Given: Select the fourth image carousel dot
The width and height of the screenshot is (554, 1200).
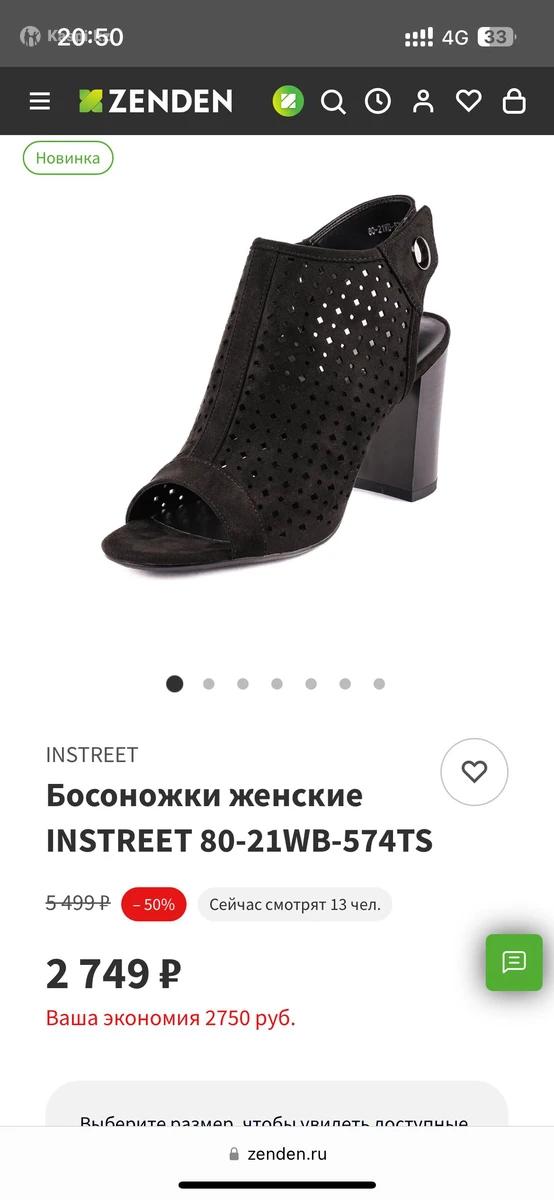Looking at the screenshot, I should pos(277,684).
